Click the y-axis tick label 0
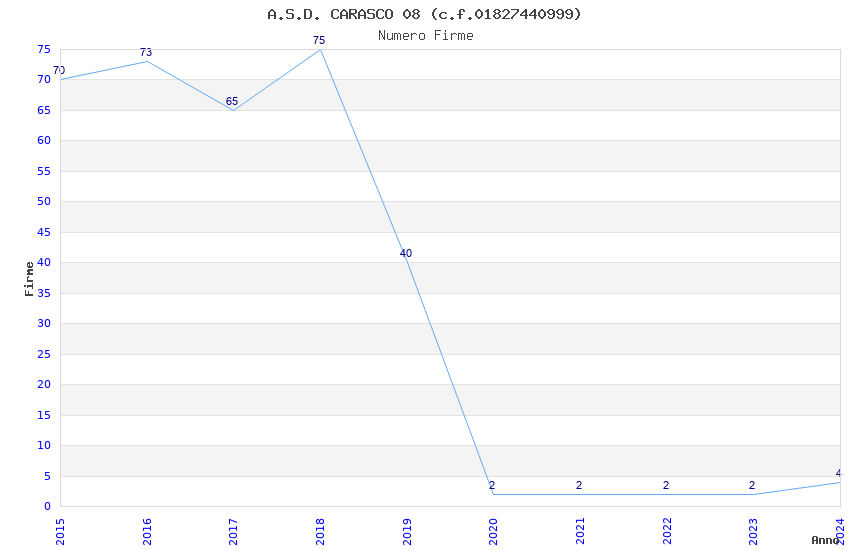850x550 pixels. 48,507
